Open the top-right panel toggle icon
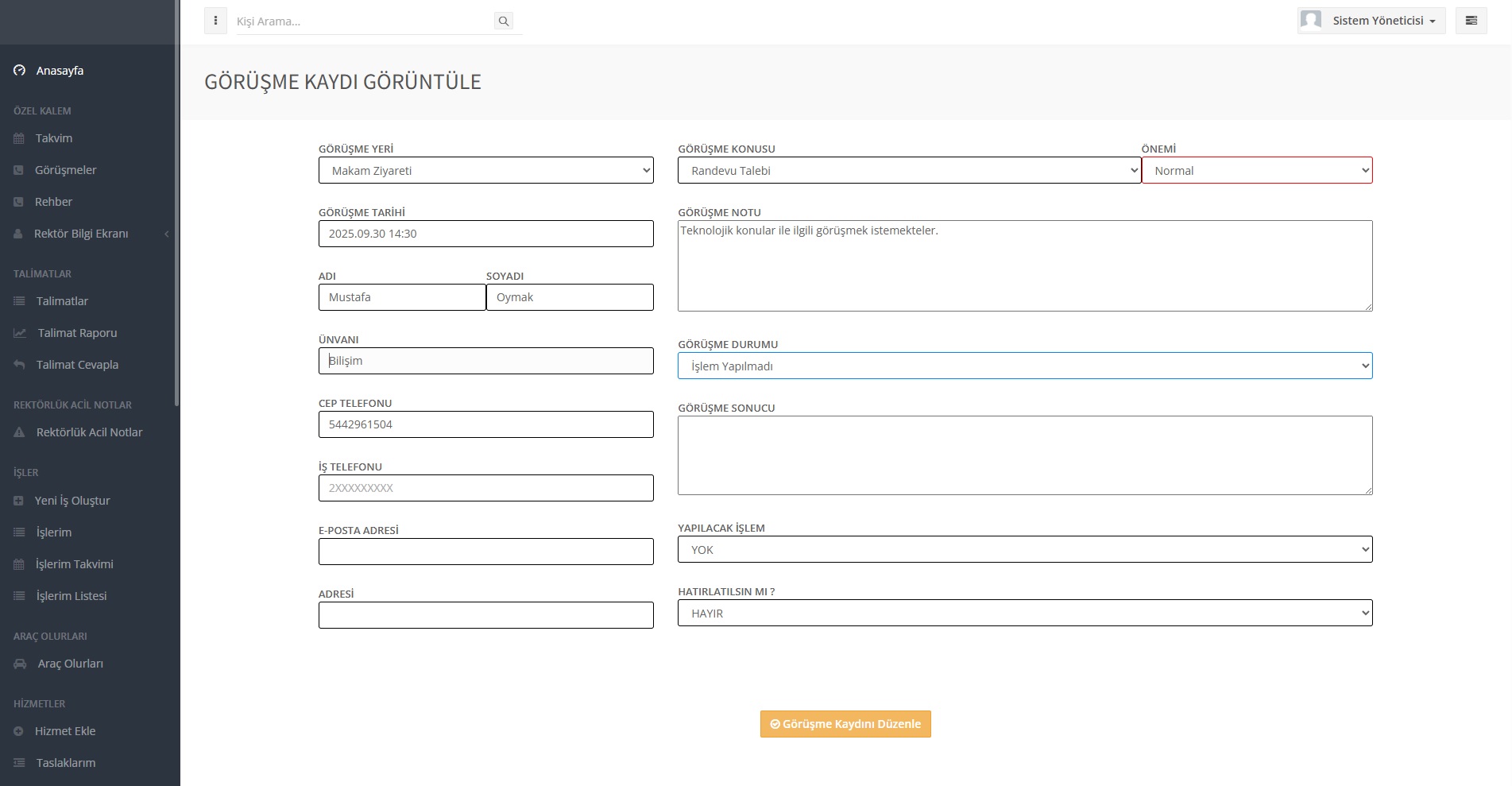Image resolution: width=1512 pixels, height=786 pixels. (x=1471, y=21)
